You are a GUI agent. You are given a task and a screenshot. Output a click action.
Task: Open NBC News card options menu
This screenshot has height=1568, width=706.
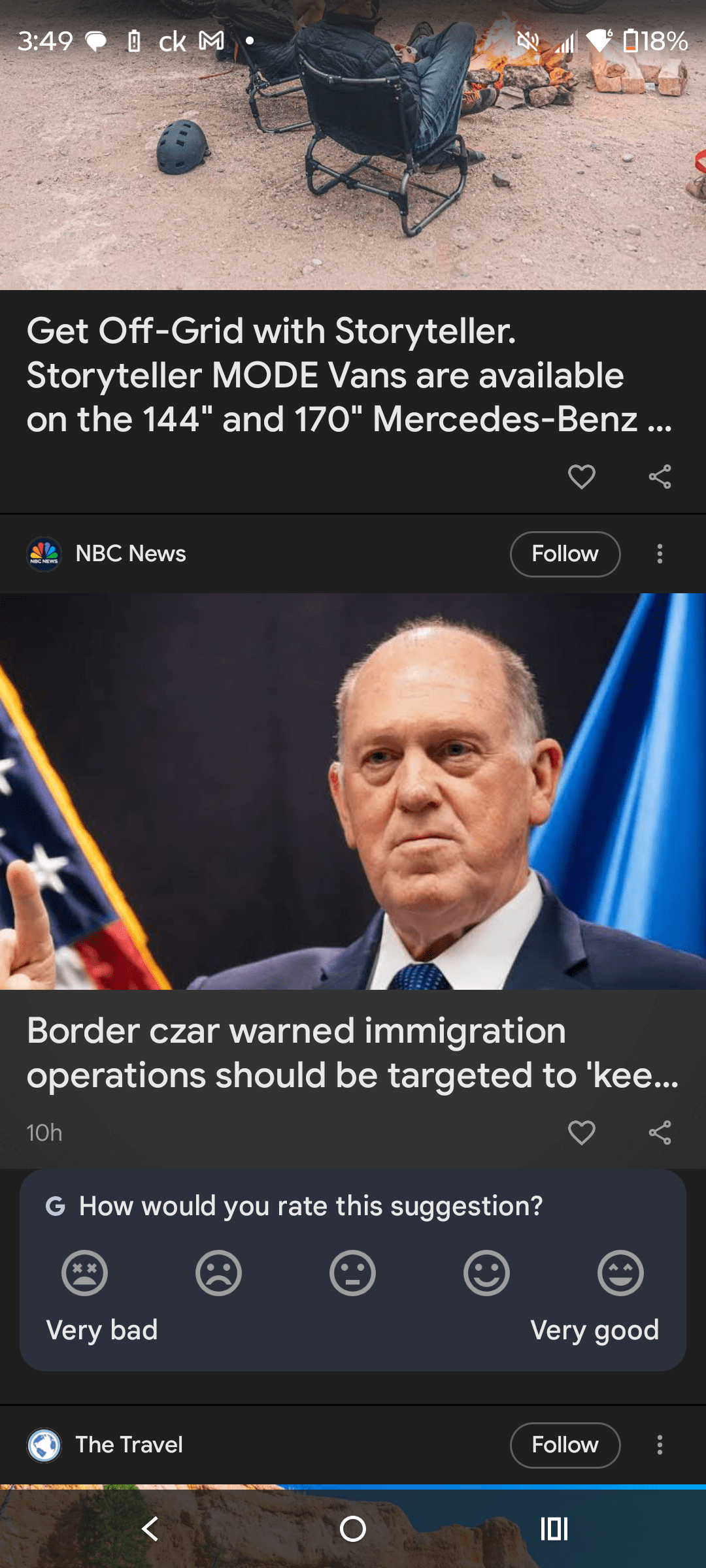(x=660, y=554)
